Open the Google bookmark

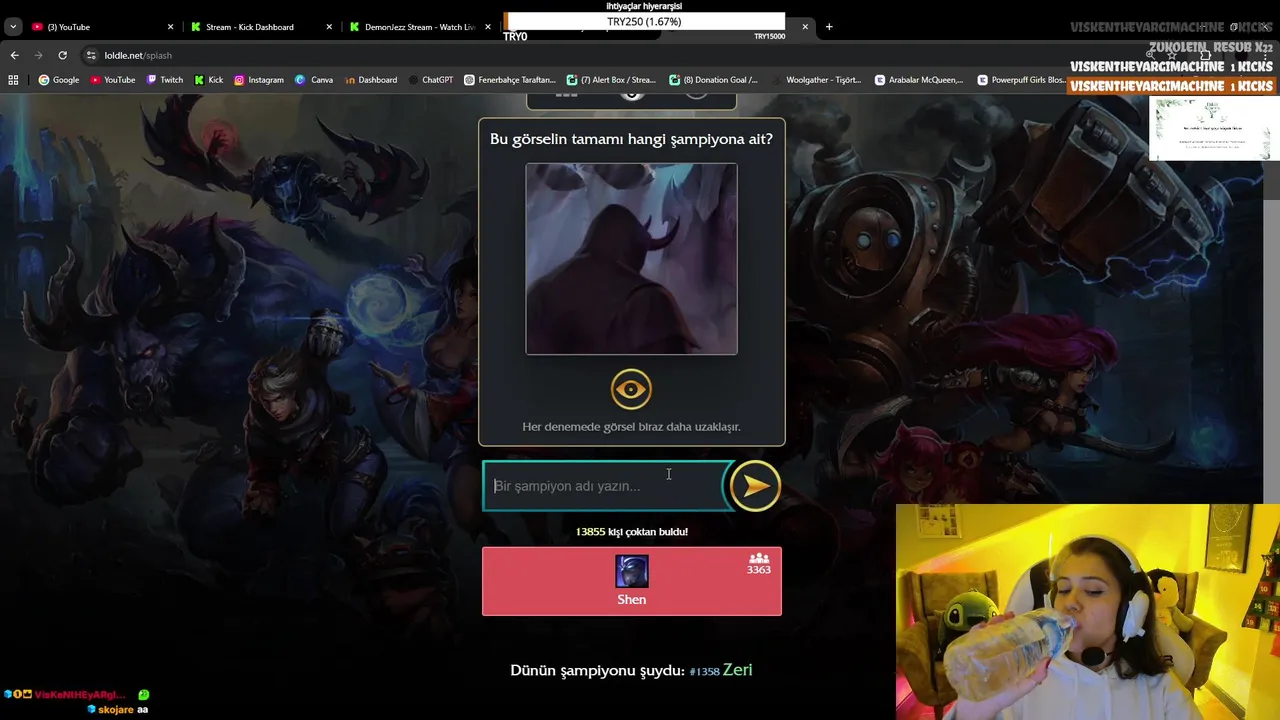(59, 80)
